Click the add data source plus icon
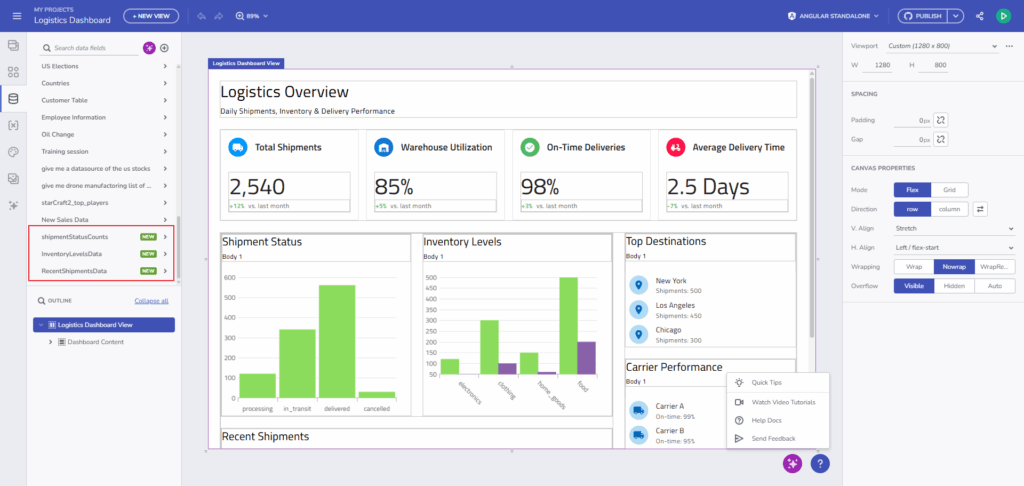 pyautogui.click(x=165, y=48)
